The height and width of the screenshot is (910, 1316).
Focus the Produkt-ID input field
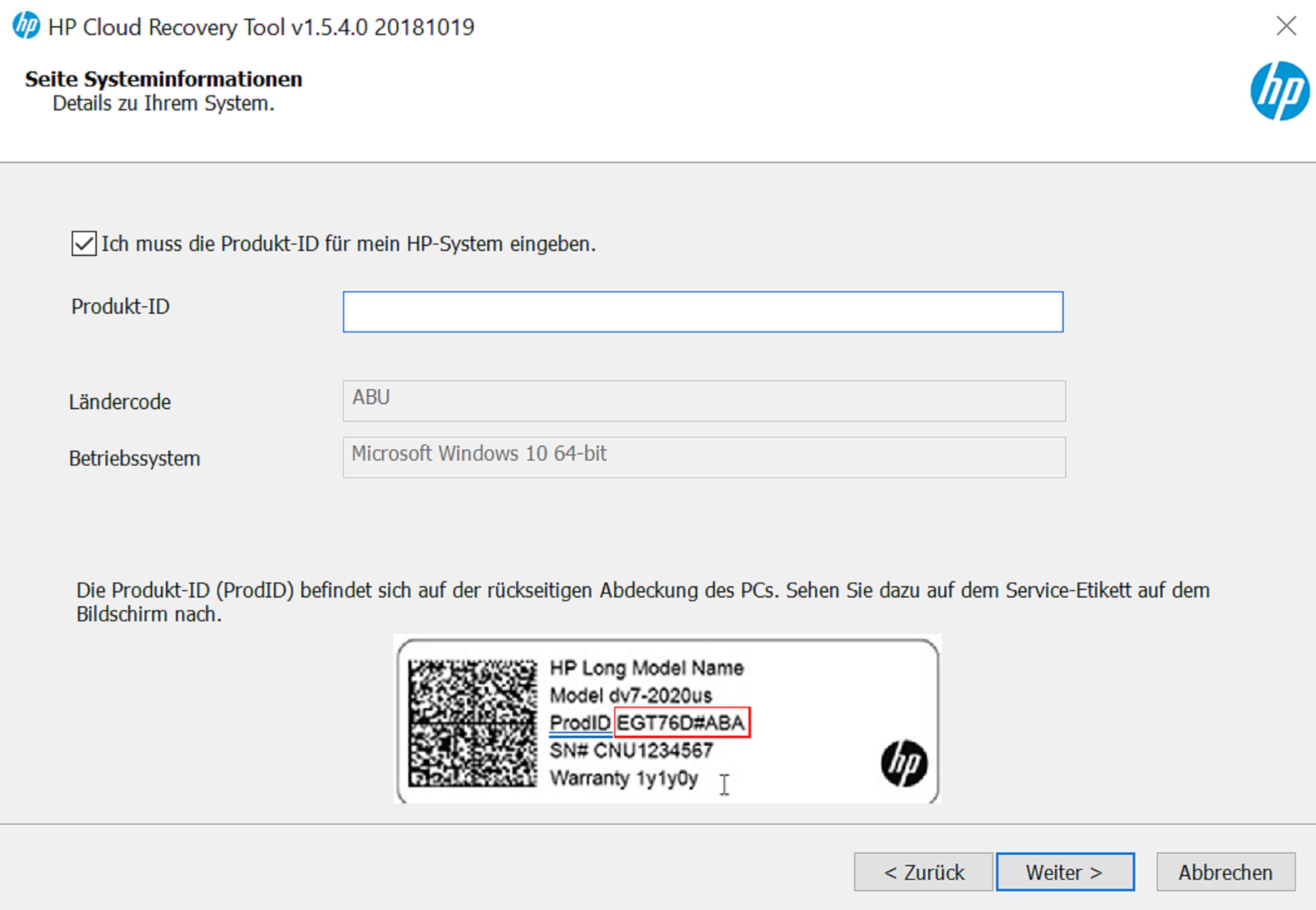[x=703, y=312]
